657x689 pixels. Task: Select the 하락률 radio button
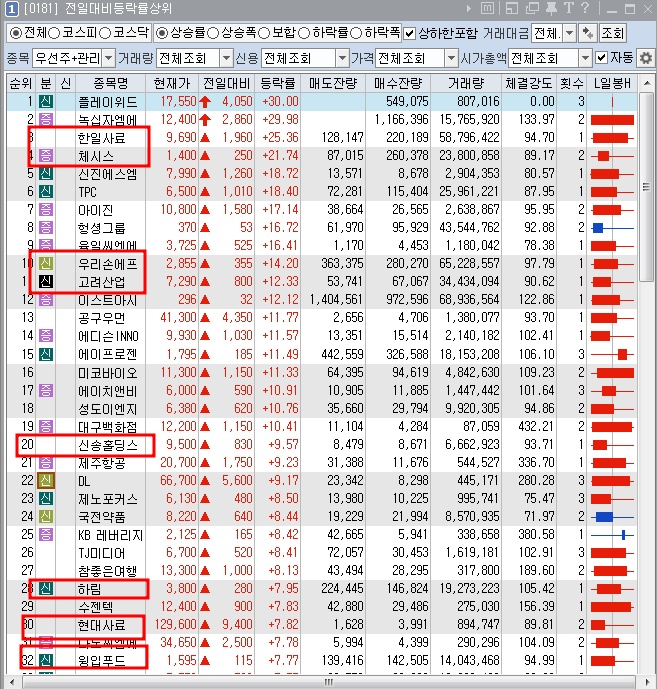304,33
